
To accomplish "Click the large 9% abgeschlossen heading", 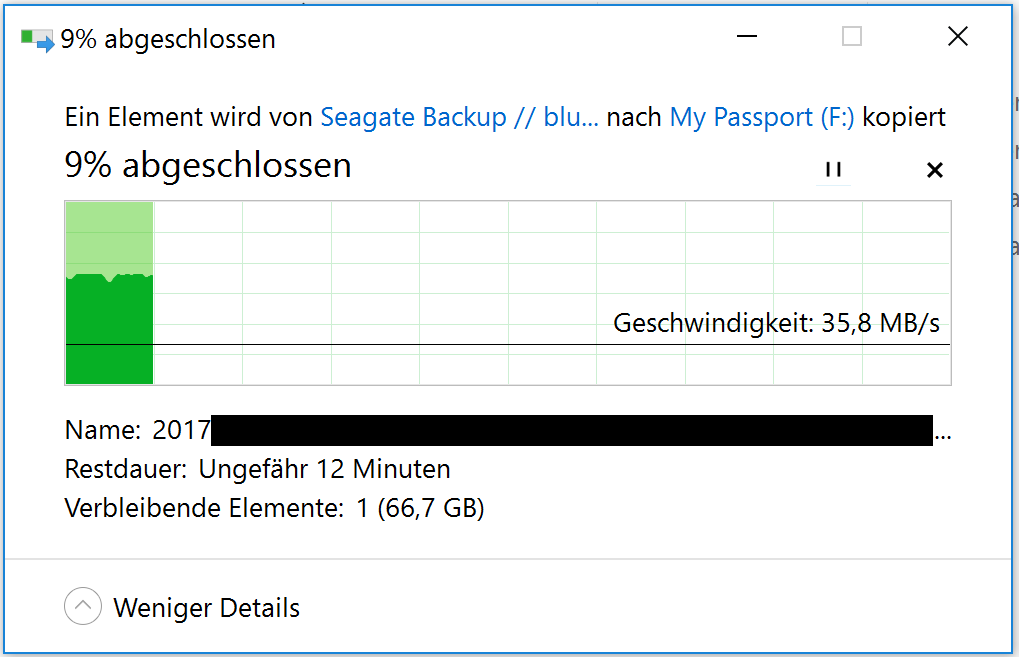I will pos(208,165).
